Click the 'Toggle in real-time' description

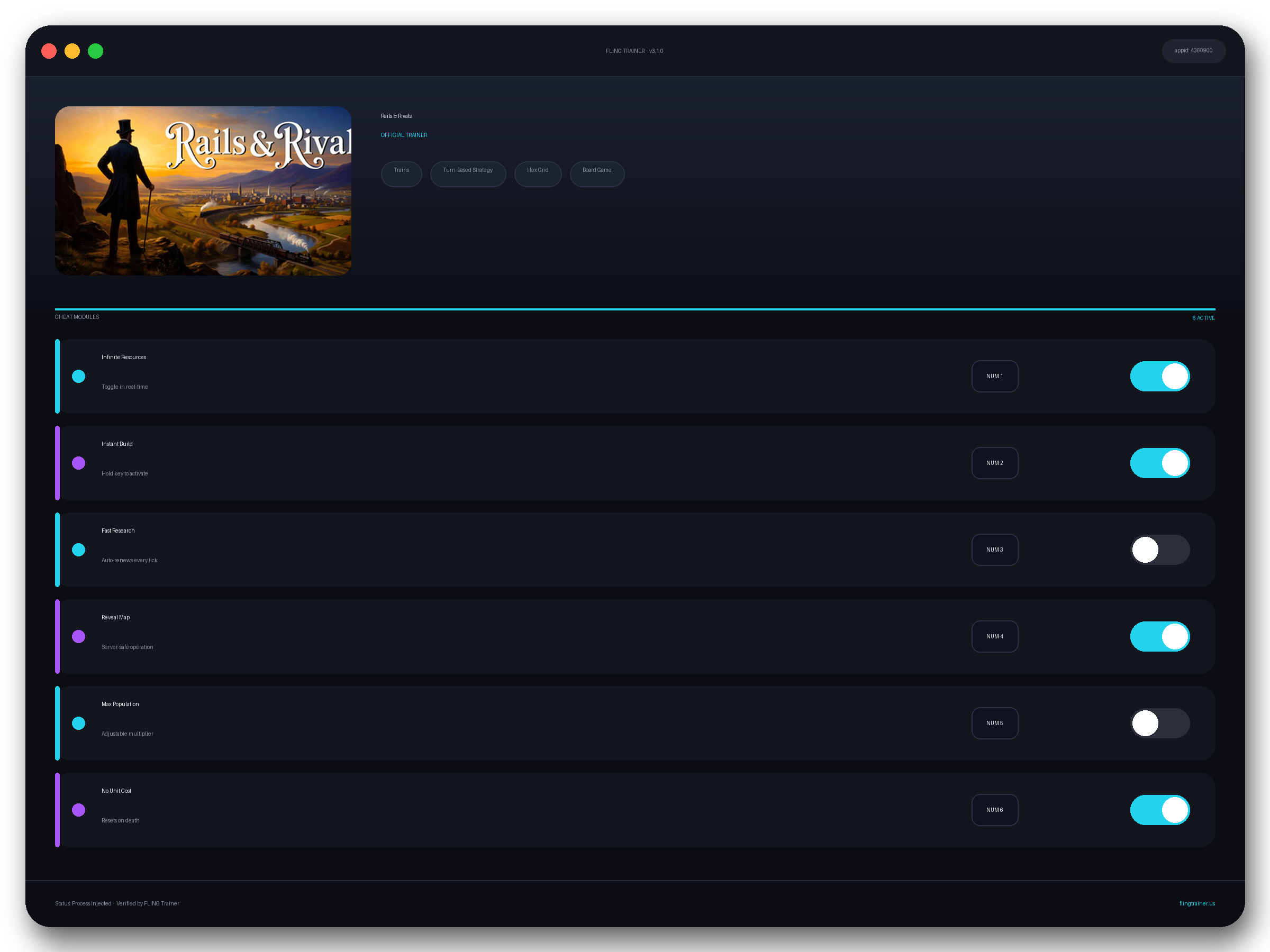(124, 387)
